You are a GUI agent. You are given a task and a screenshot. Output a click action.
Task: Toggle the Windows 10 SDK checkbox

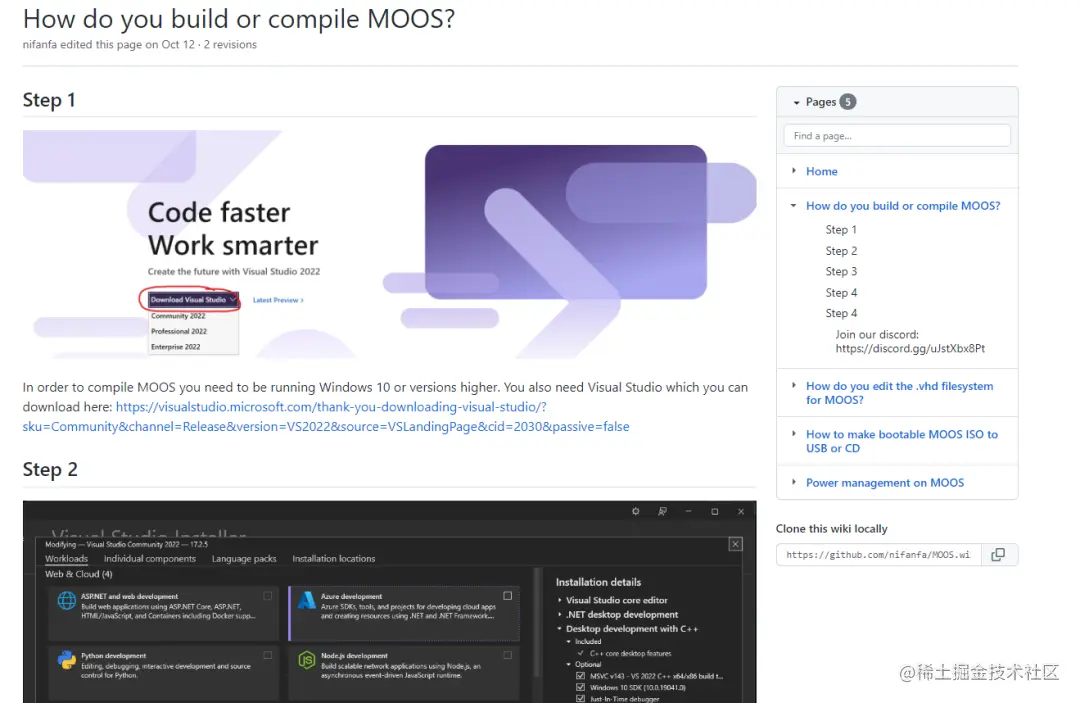click(x=580, y=687)
